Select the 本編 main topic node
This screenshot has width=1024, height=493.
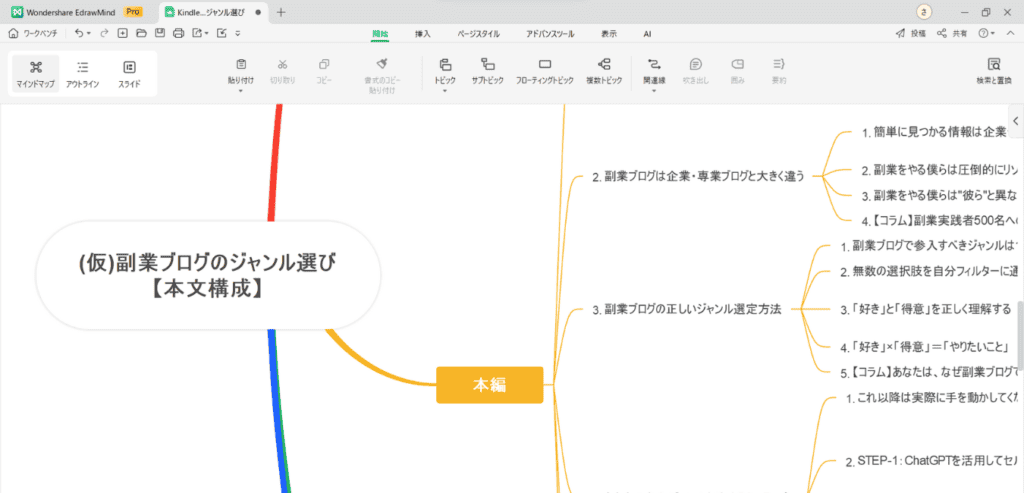click(x=490, y=385)
